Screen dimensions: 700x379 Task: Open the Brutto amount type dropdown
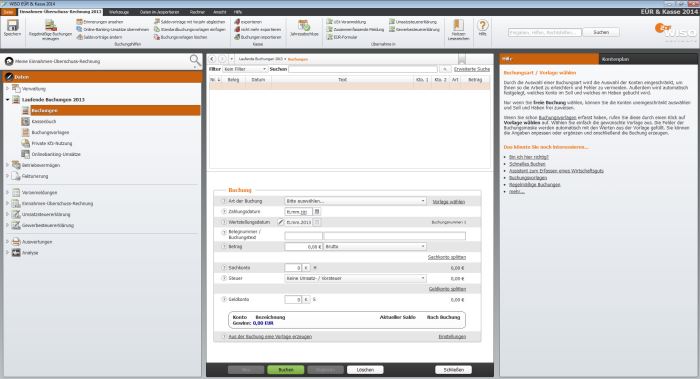pyautogui.click(x=375, y=246)
